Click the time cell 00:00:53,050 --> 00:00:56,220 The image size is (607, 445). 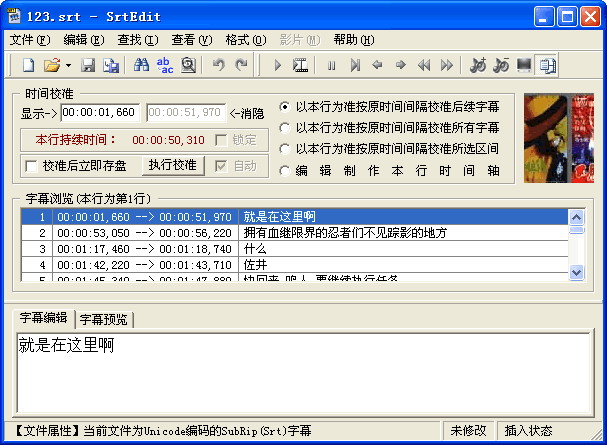click(x=144, y=233)
